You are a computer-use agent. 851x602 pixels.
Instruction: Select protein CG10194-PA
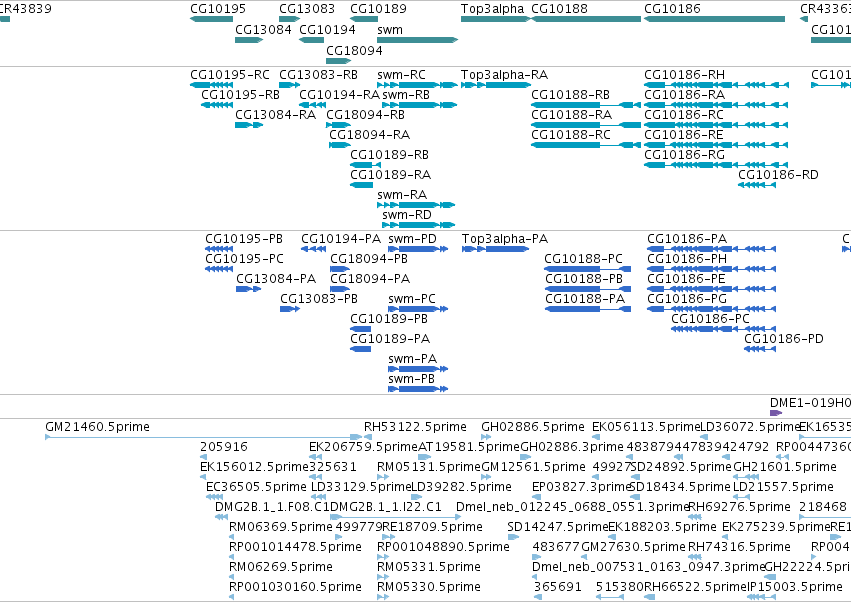tap(314, 249)
